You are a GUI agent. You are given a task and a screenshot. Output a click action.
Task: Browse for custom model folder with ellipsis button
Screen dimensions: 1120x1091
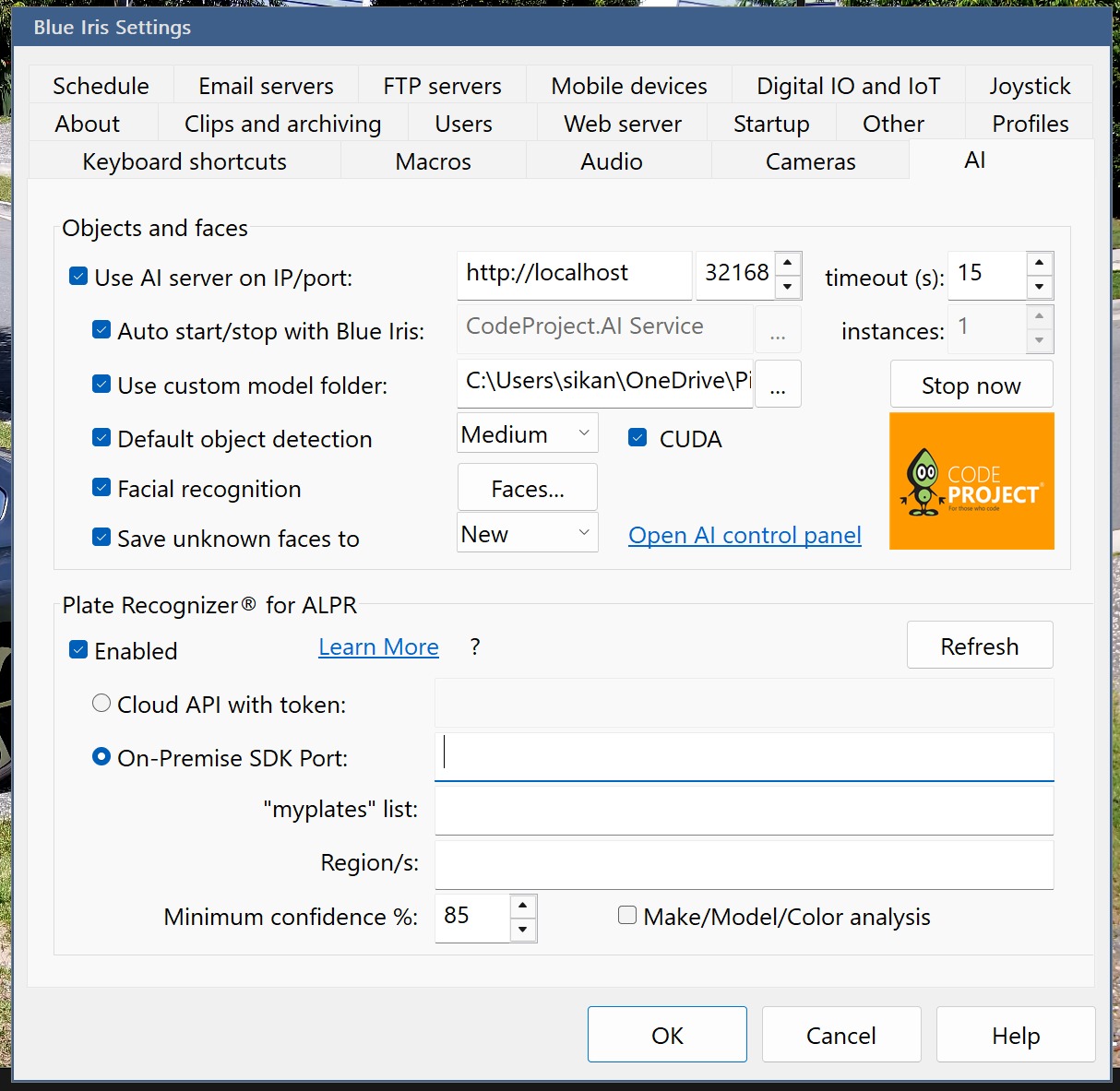778,385
